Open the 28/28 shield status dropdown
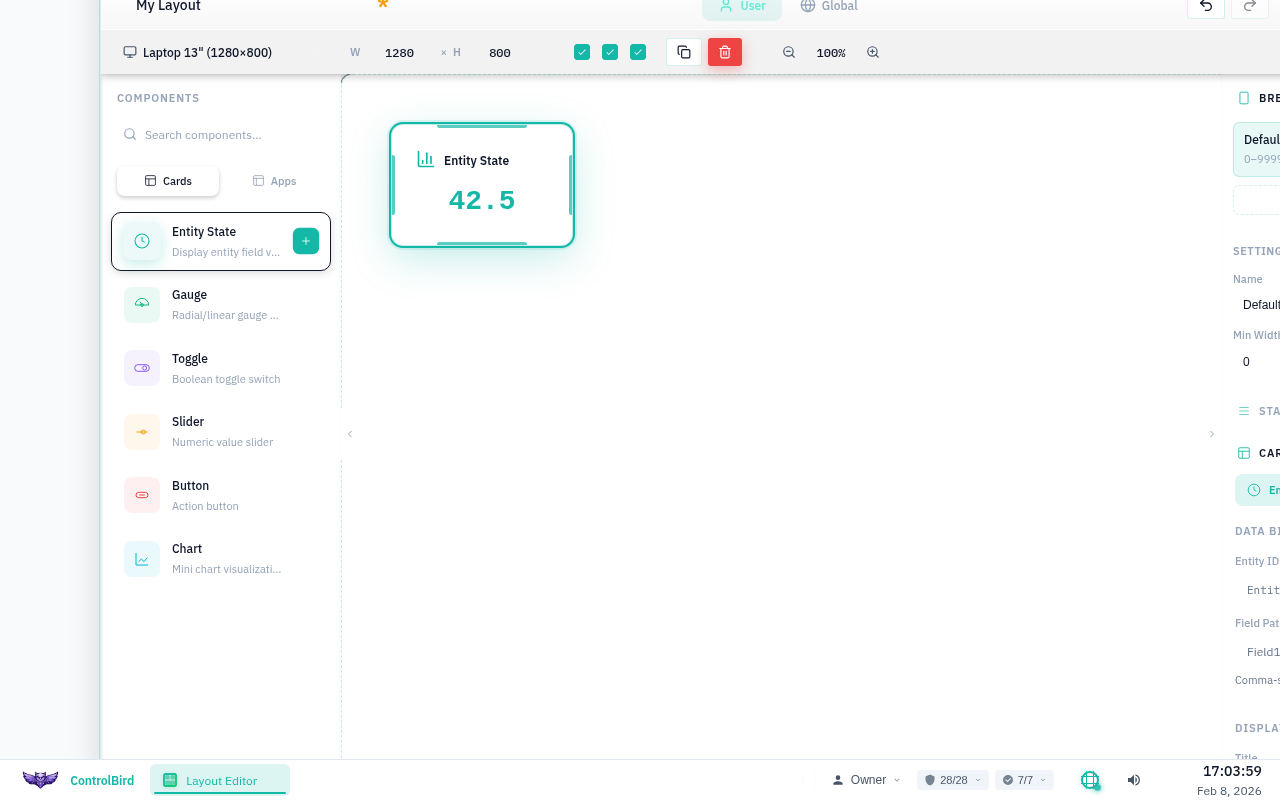1280x800 pixels. coord(953,780)
